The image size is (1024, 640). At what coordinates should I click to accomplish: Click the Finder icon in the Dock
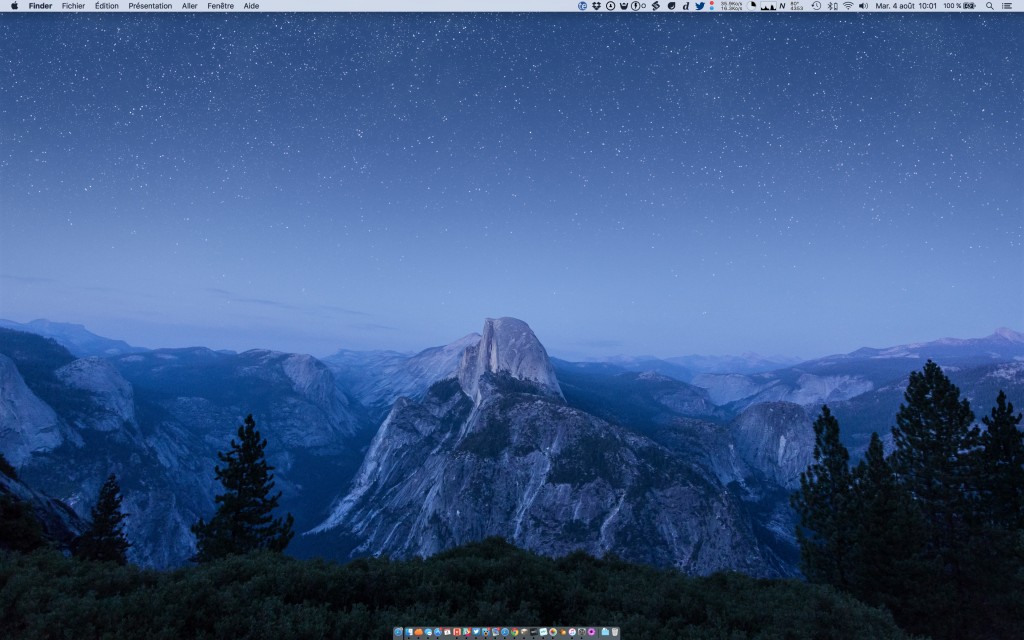coord(408,632)
